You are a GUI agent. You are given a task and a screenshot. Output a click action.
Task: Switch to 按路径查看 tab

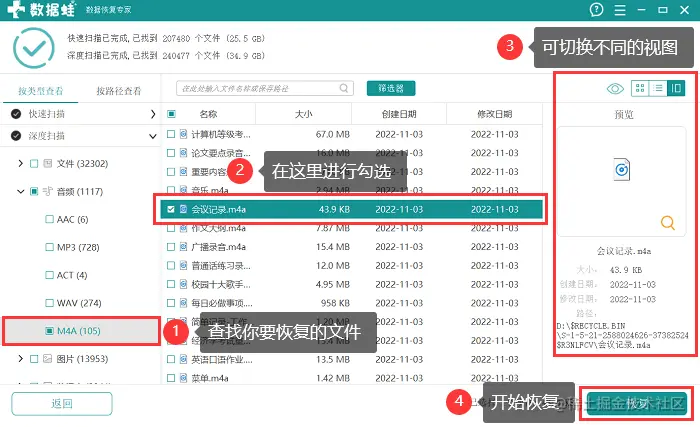pos(119,91)
